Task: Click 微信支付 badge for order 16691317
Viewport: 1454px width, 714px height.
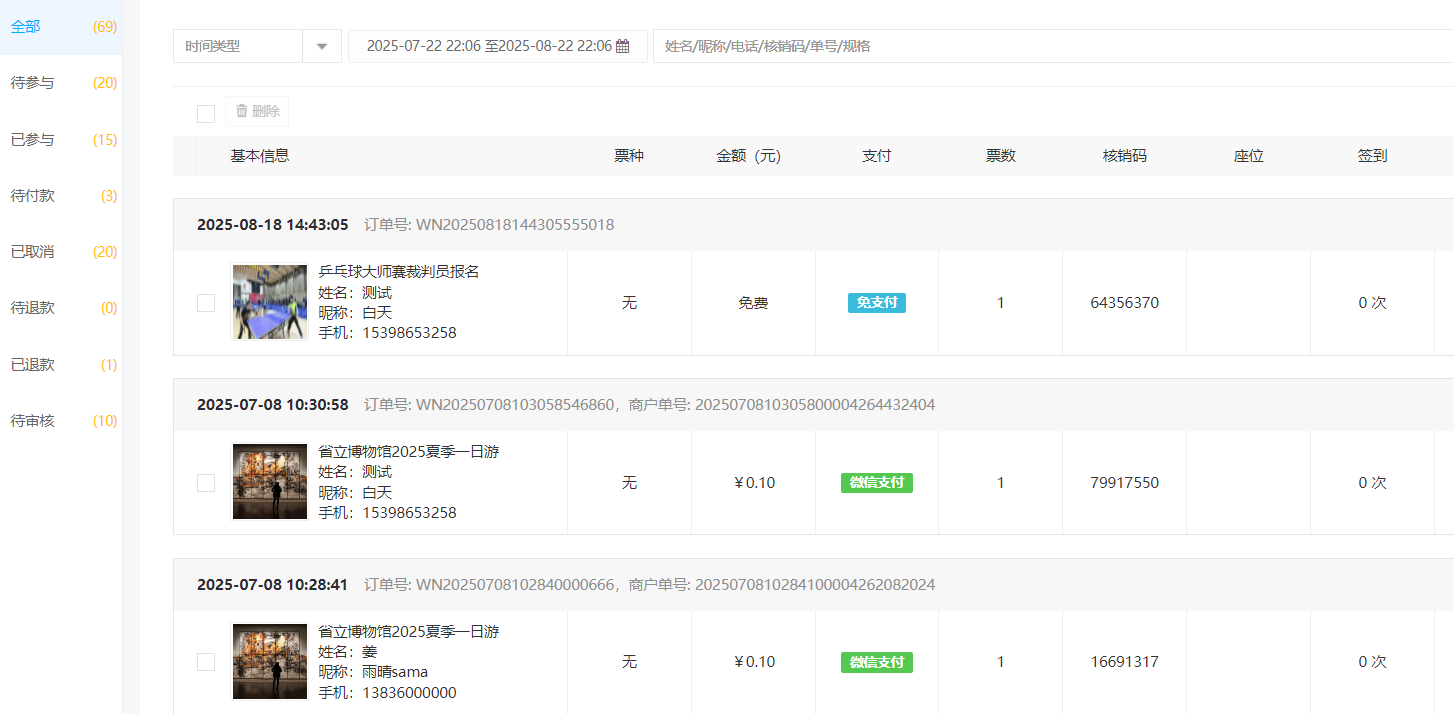Action: (877, 662)
